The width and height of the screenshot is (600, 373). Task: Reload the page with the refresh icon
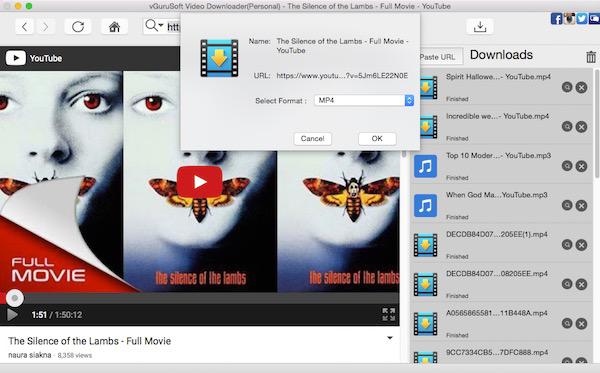point(78,27)
